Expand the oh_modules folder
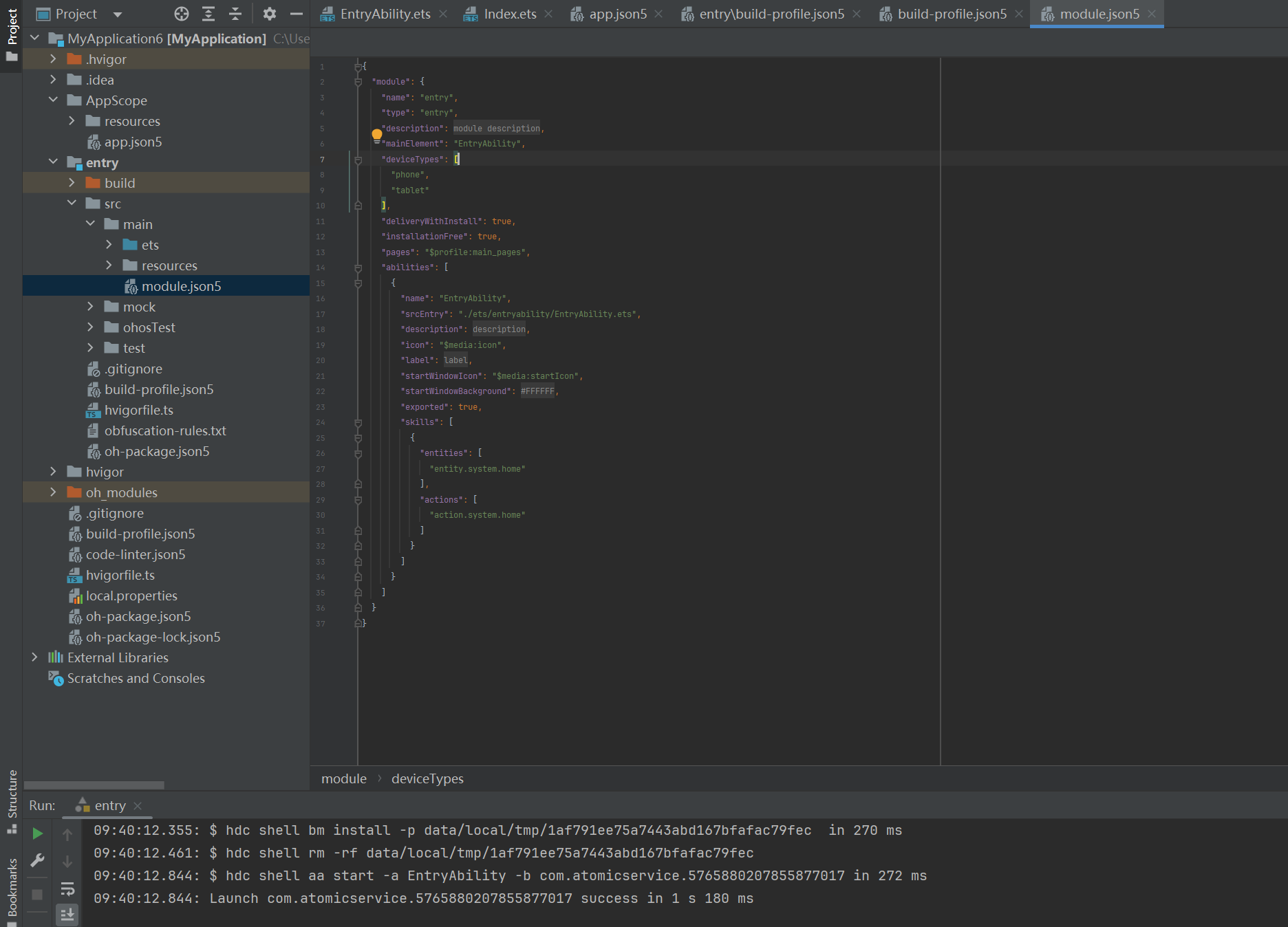The width and height of the screenshot is (1288, 927). [53, 492]
